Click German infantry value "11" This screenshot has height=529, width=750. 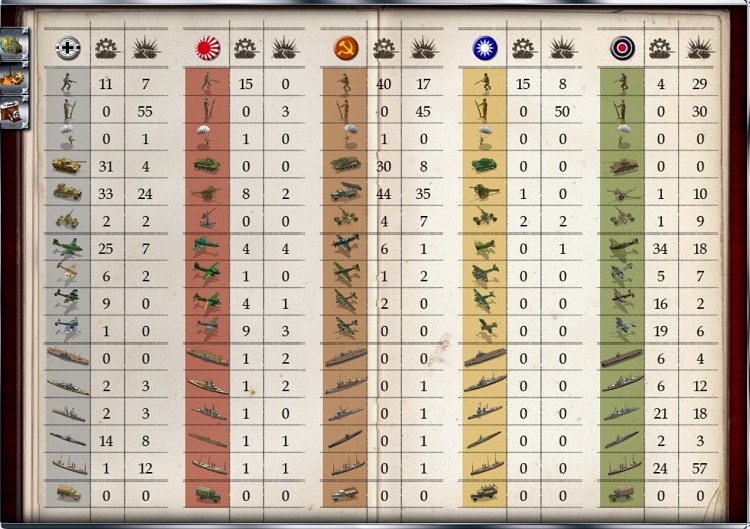coord(106,84)
